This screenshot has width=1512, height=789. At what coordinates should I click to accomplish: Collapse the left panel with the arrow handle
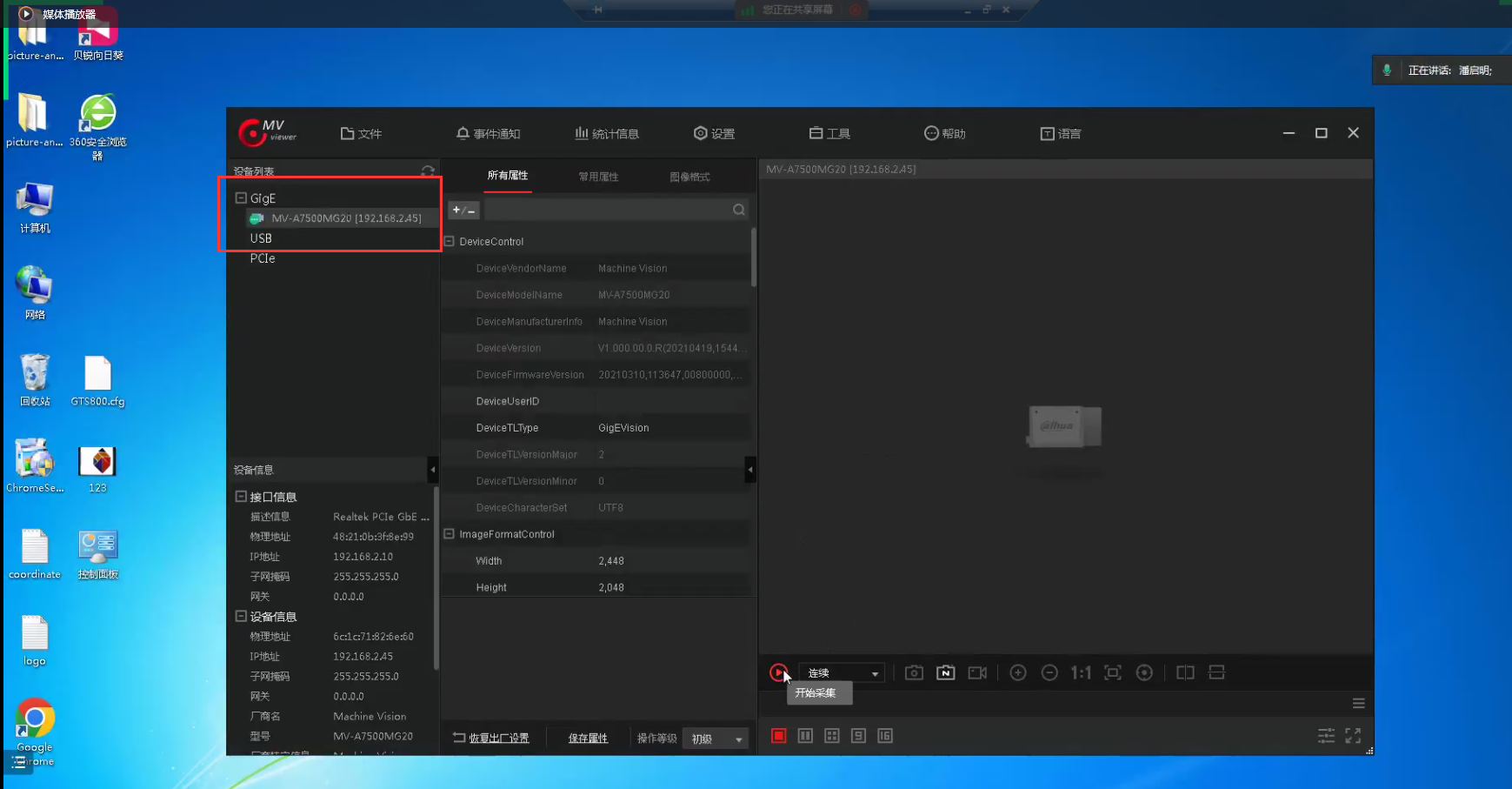tap(433, 470)
